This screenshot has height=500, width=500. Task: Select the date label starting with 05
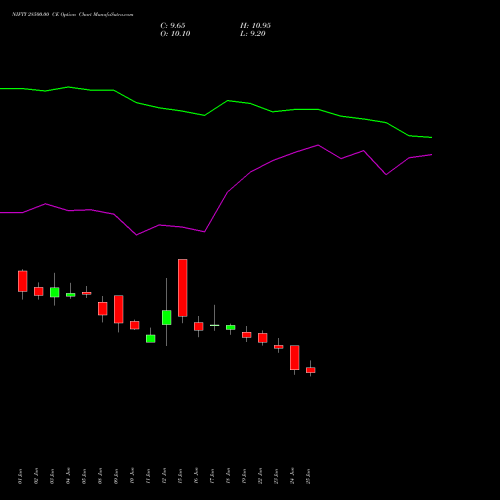click(x=84, y=476)
